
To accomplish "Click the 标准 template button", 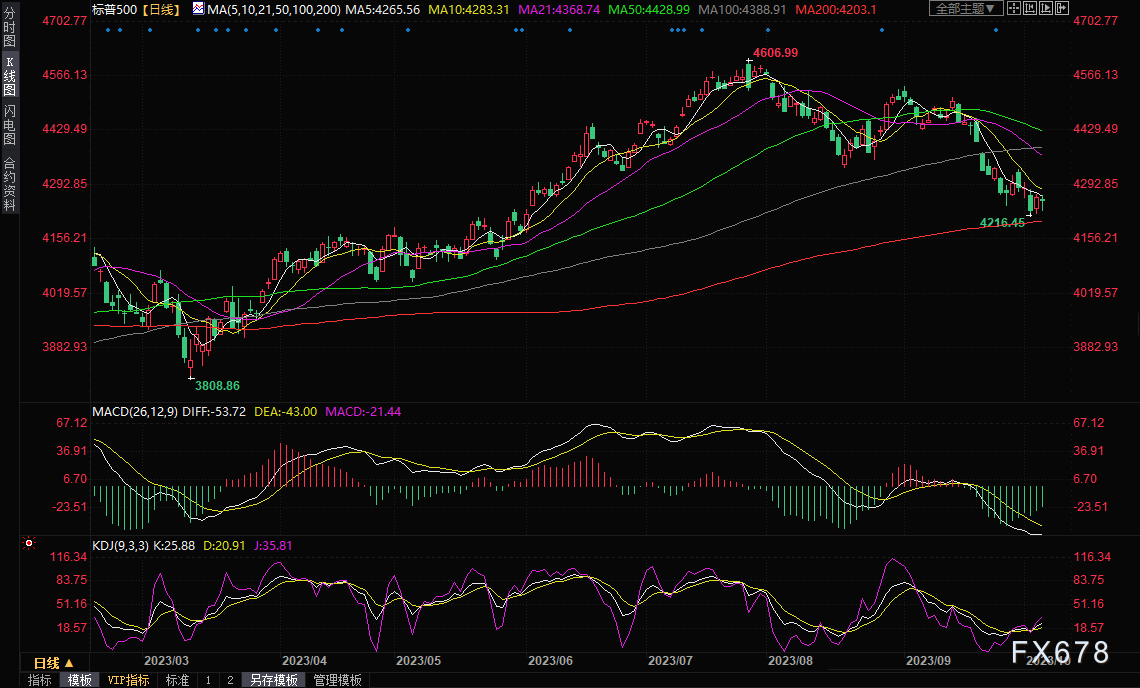I will click(x=177, y=680).
